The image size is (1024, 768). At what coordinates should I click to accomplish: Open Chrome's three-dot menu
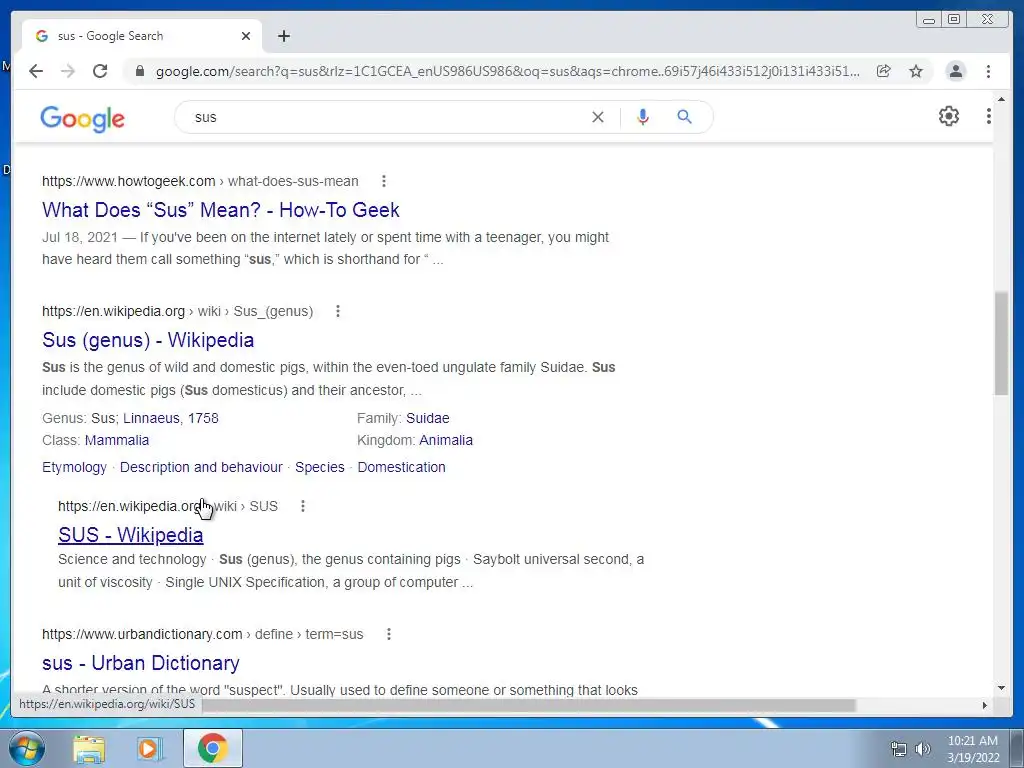(x=988, y=71)
